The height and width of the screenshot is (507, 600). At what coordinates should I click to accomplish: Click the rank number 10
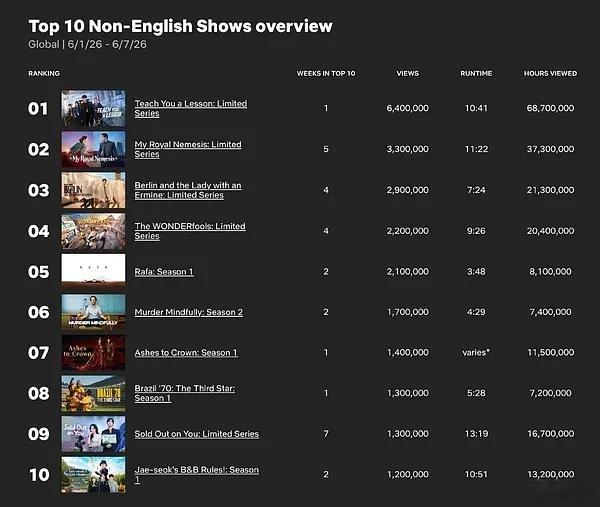(39, 475)
